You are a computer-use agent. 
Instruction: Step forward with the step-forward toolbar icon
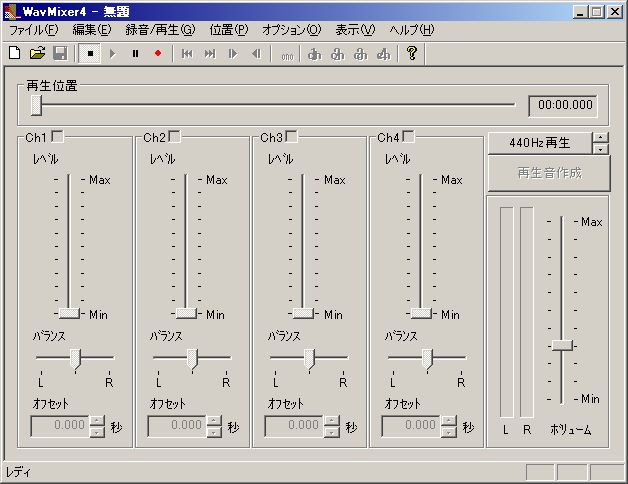pos(233,53)
